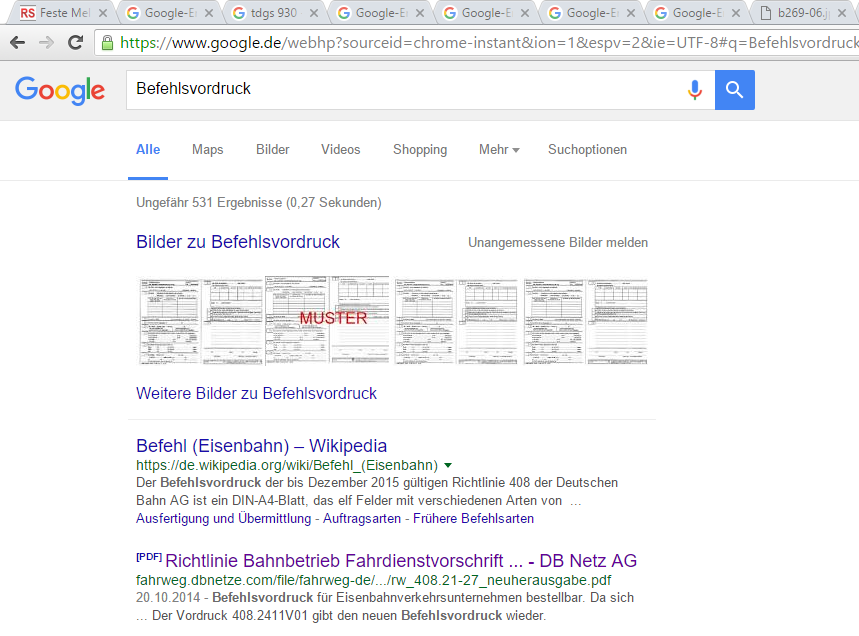Viewport: 859px width, 636px height.
Task: Reload the page with refresh icon
Action: 76,42
